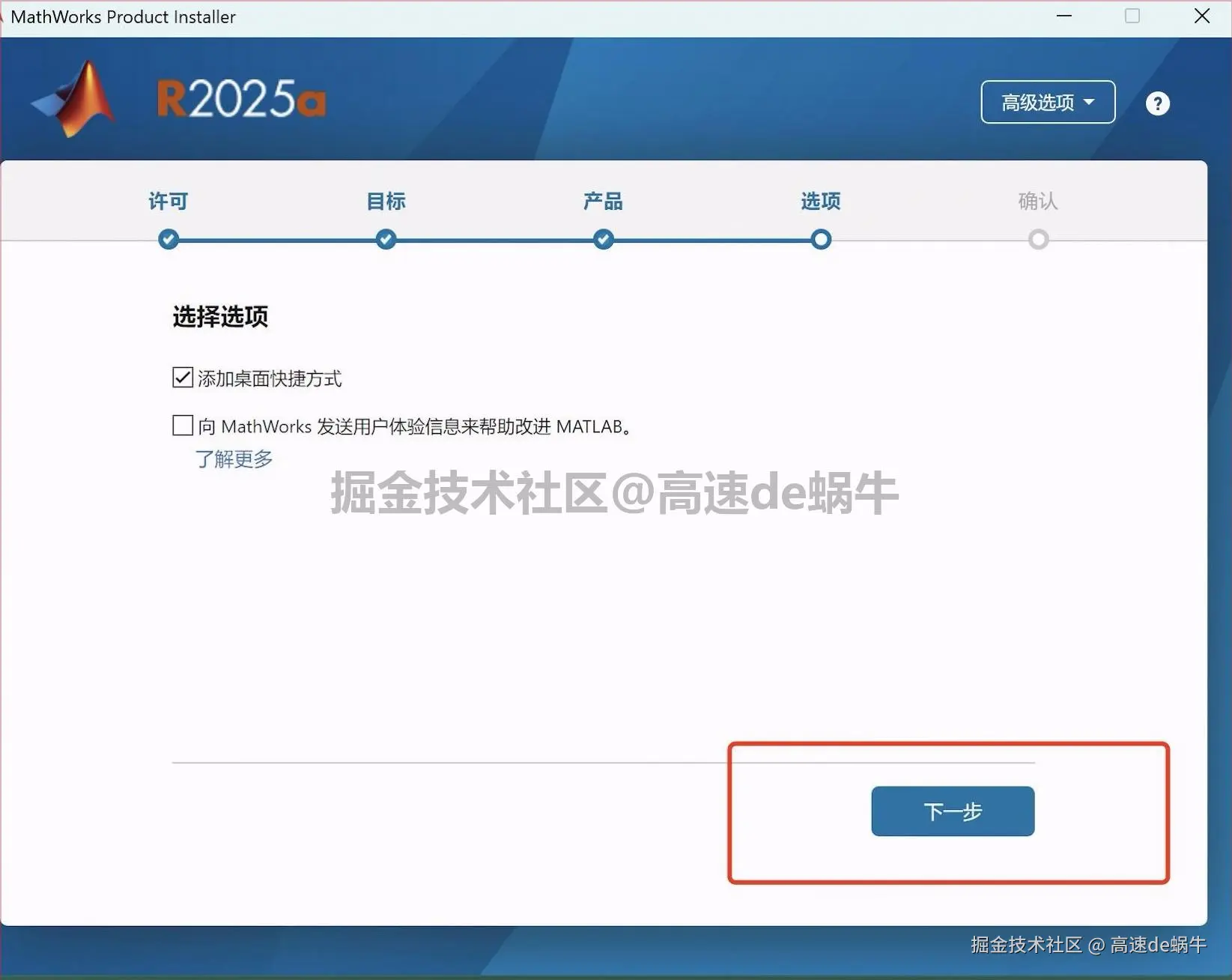Enable sending user experience info to MathWorks
This screenshot has width=1232, height=980.
pos(182,426)
